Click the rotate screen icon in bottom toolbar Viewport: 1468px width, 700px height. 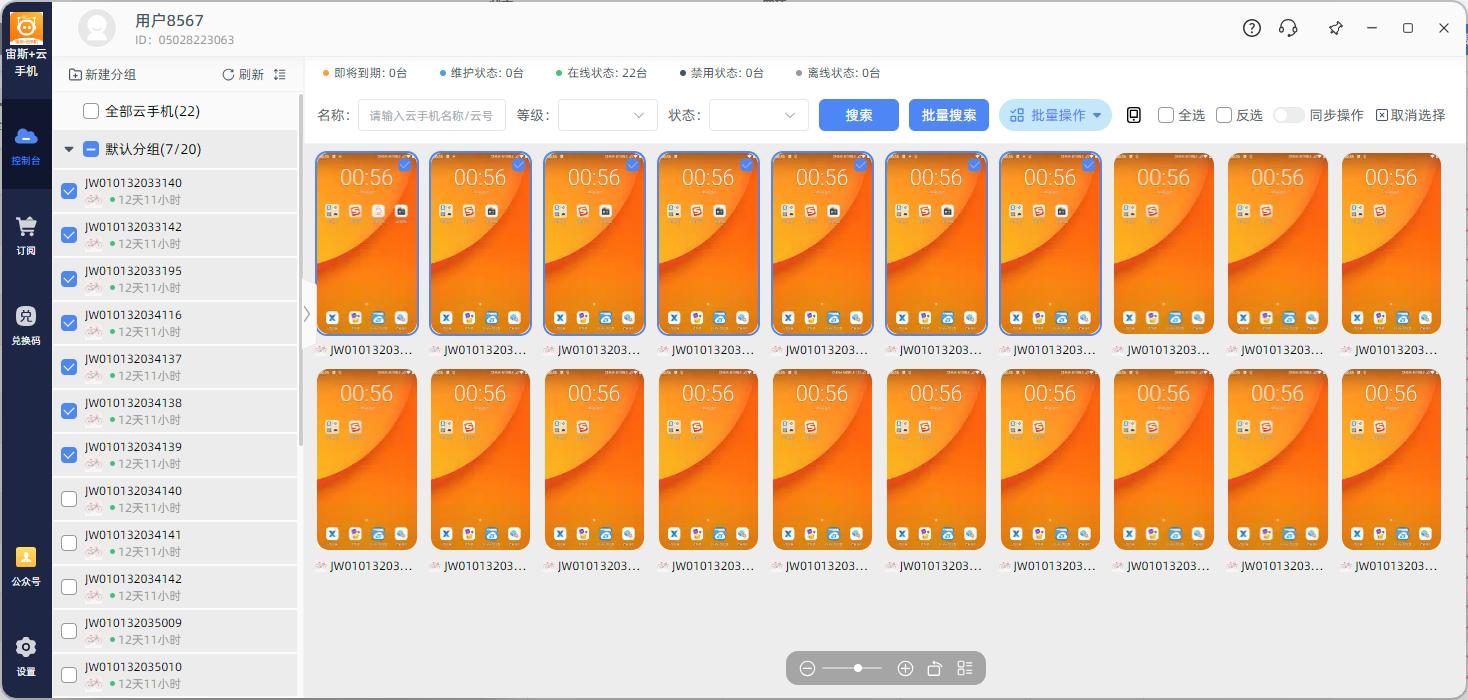click(x=935, y=668)
